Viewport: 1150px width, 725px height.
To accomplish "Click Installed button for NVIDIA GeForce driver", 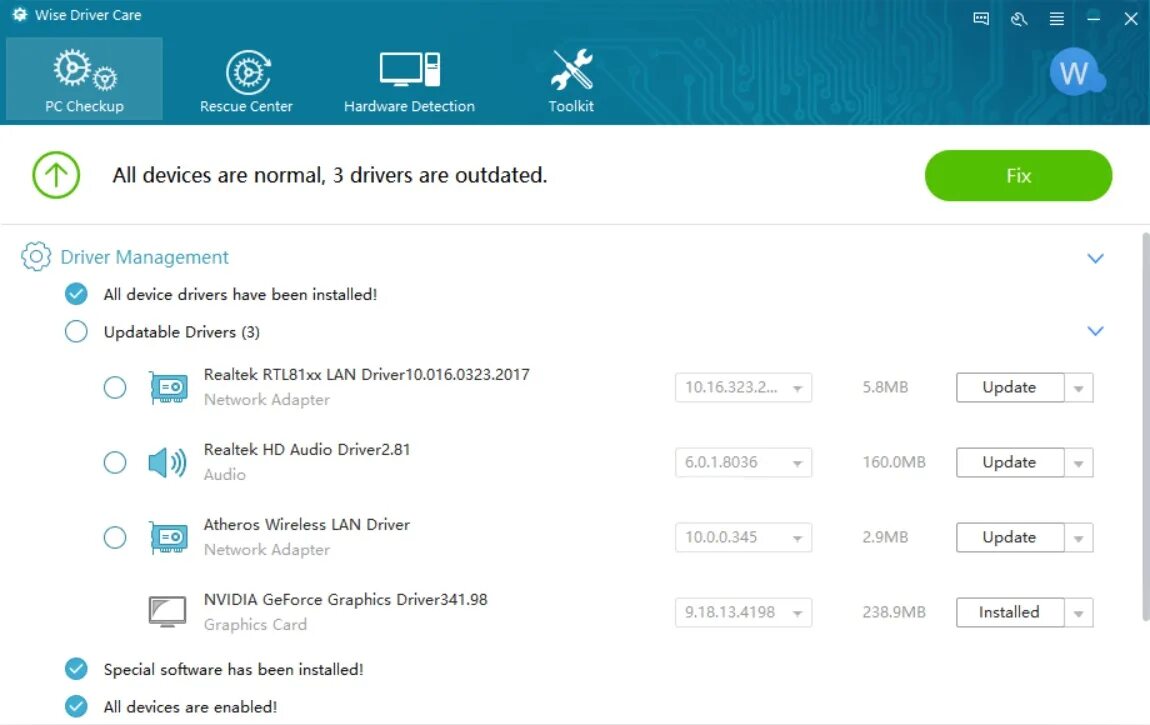I will click(x=1009, y=612).
